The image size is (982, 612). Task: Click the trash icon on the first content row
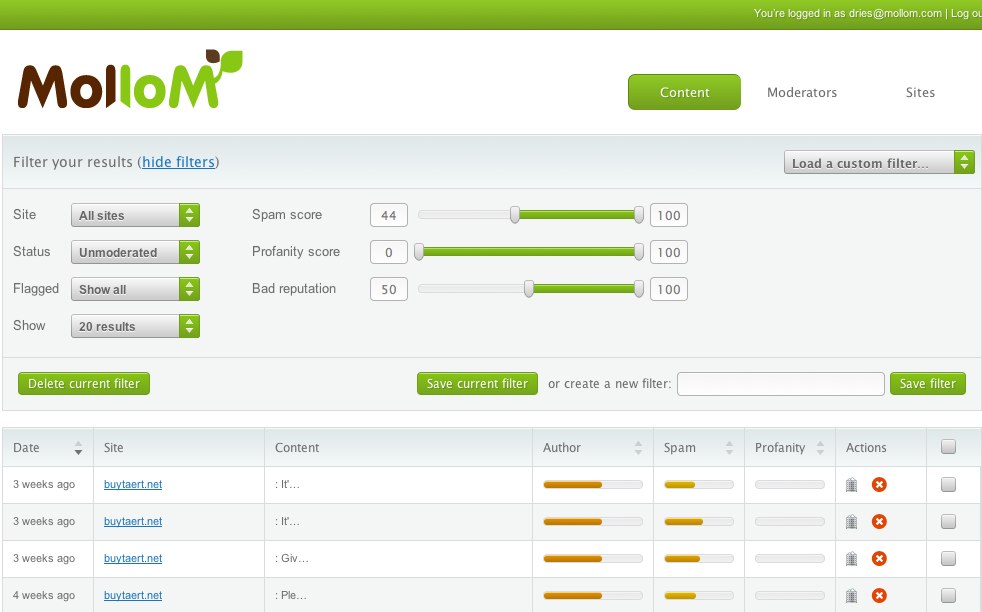pos(851,484)
